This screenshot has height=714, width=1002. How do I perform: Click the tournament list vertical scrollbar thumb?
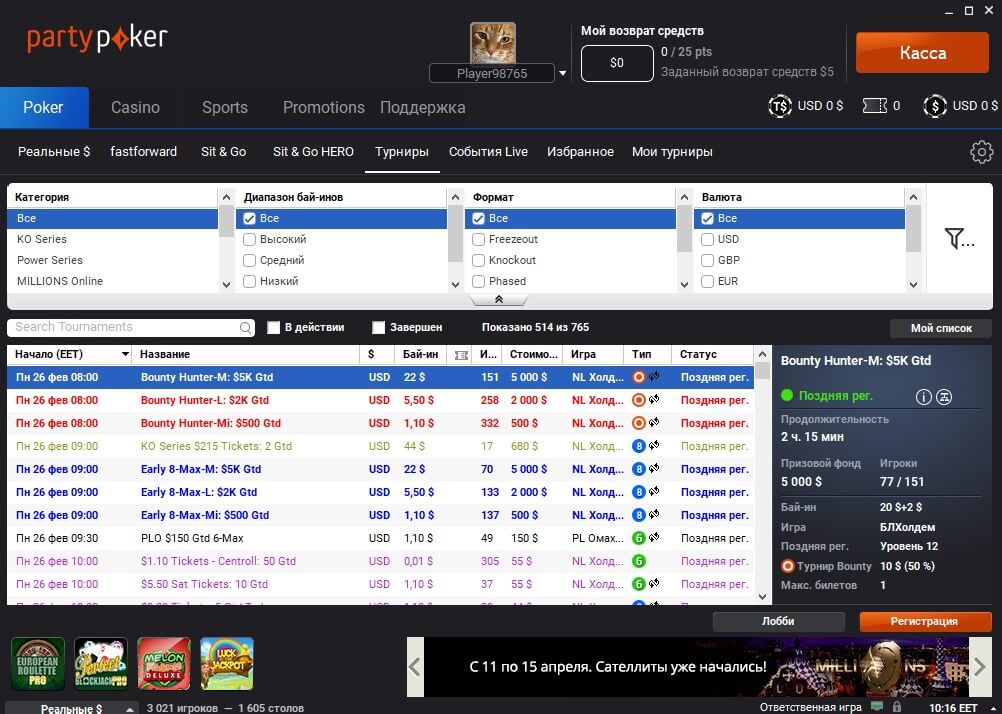[762, 371]
